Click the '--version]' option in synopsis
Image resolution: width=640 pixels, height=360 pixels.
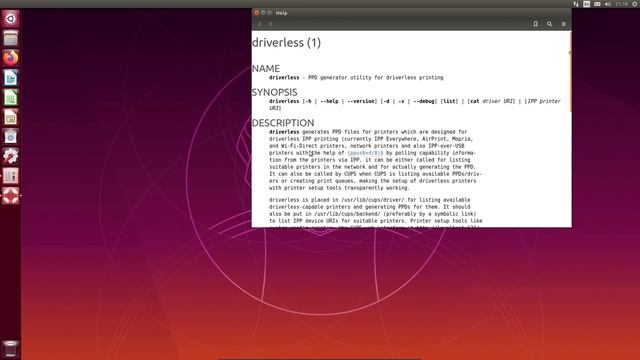pyautogui.click(x=362, y=101)
